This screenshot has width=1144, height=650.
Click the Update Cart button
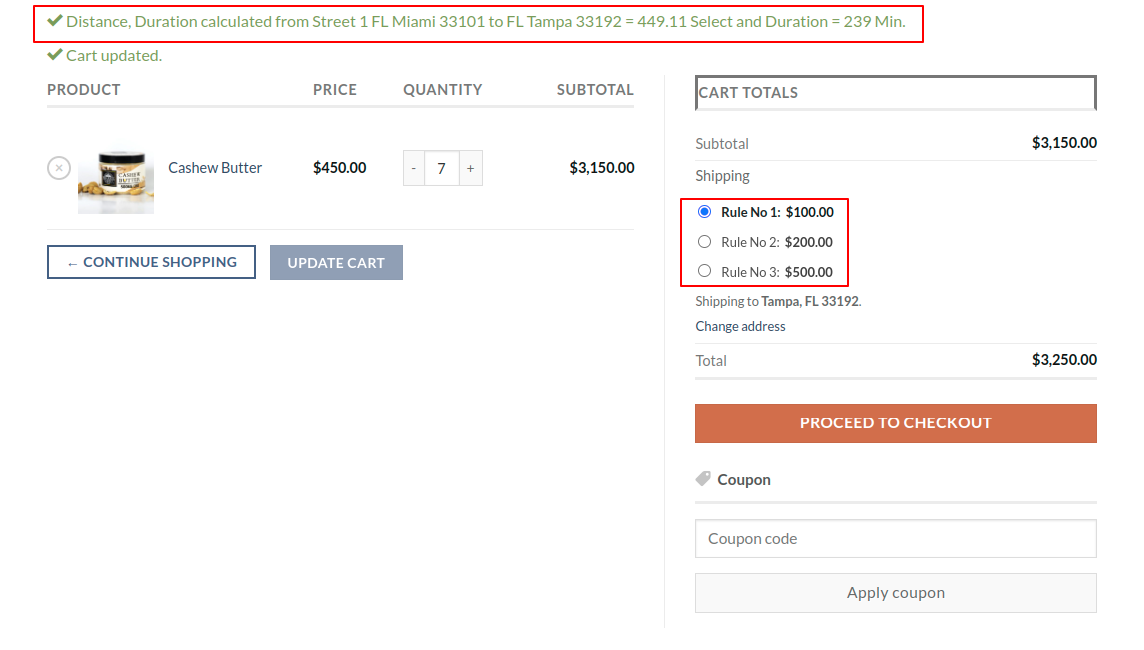point(336,263)
